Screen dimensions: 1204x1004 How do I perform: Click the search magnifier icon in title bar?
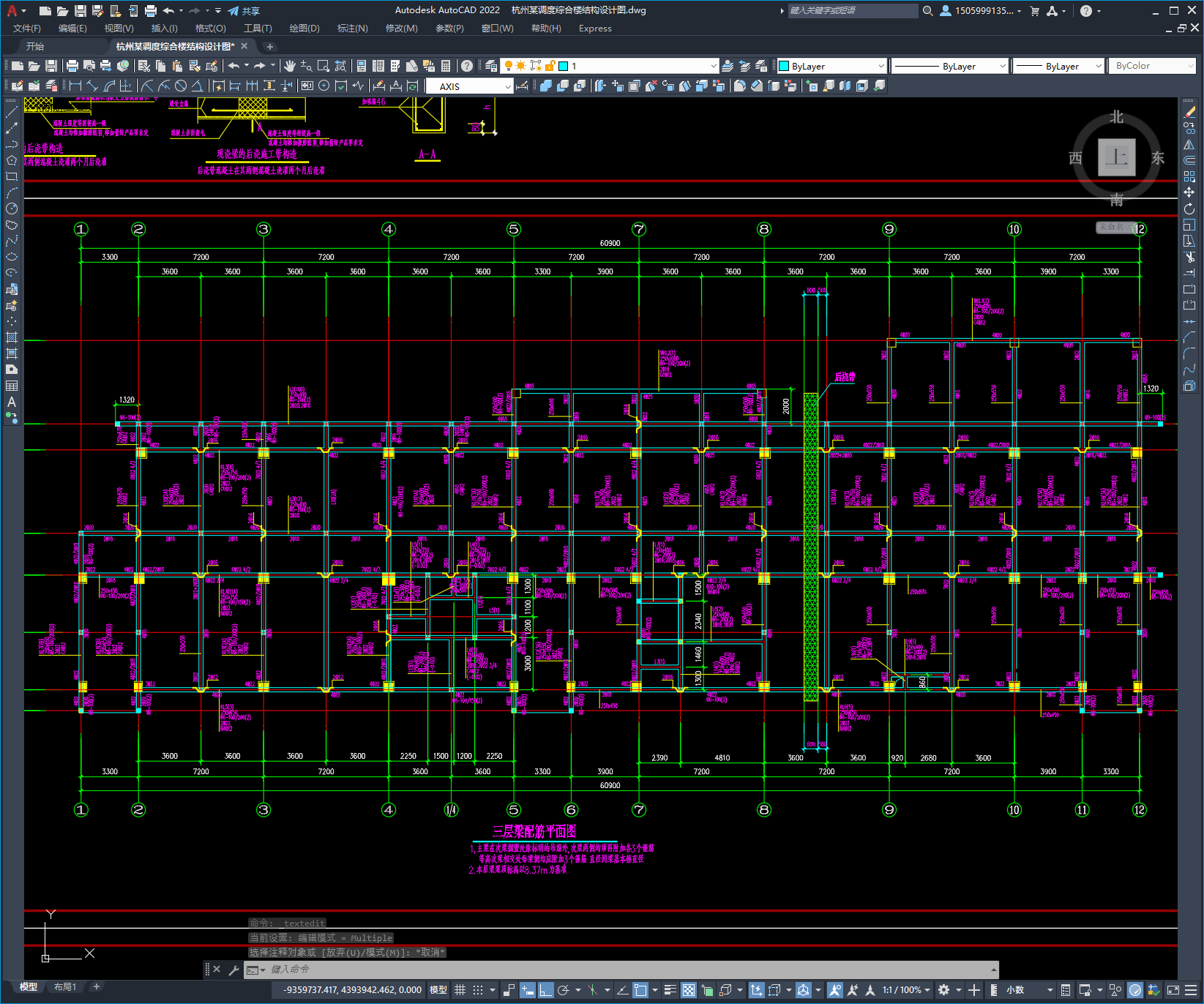tap(928, 10)
